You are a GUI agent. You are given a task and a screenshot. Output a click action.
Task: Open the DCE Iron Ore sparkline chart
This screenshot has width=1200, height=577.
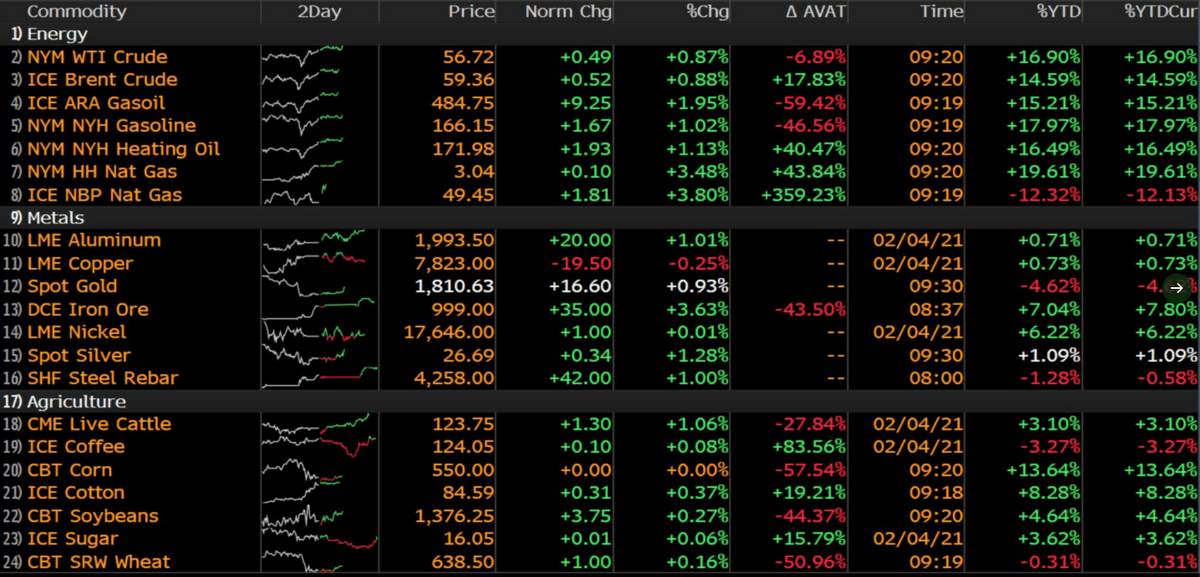(x=320, y=309)
